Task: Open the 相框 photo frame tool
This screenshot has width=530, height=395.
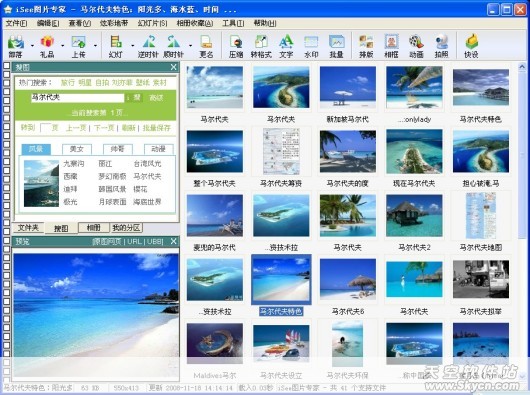Action: click(x=391, y=46)
